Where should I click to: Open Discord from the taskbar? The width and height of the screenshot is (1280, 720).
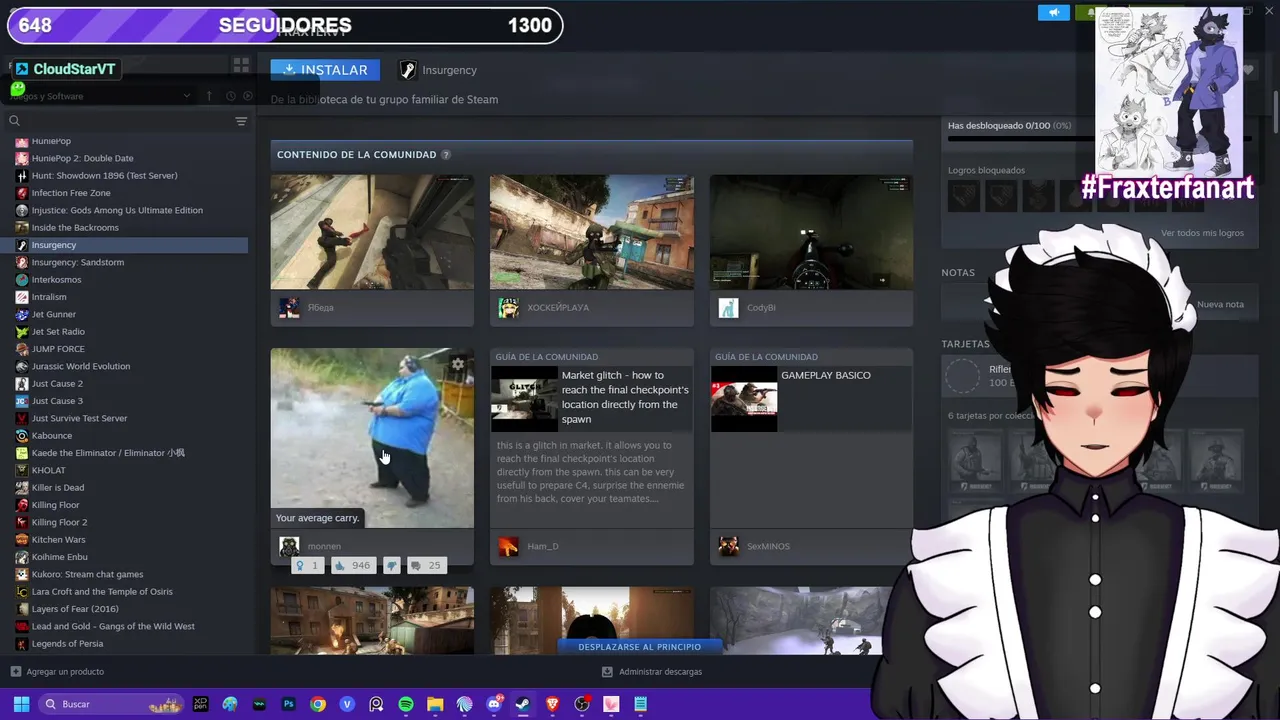[493, 704]
